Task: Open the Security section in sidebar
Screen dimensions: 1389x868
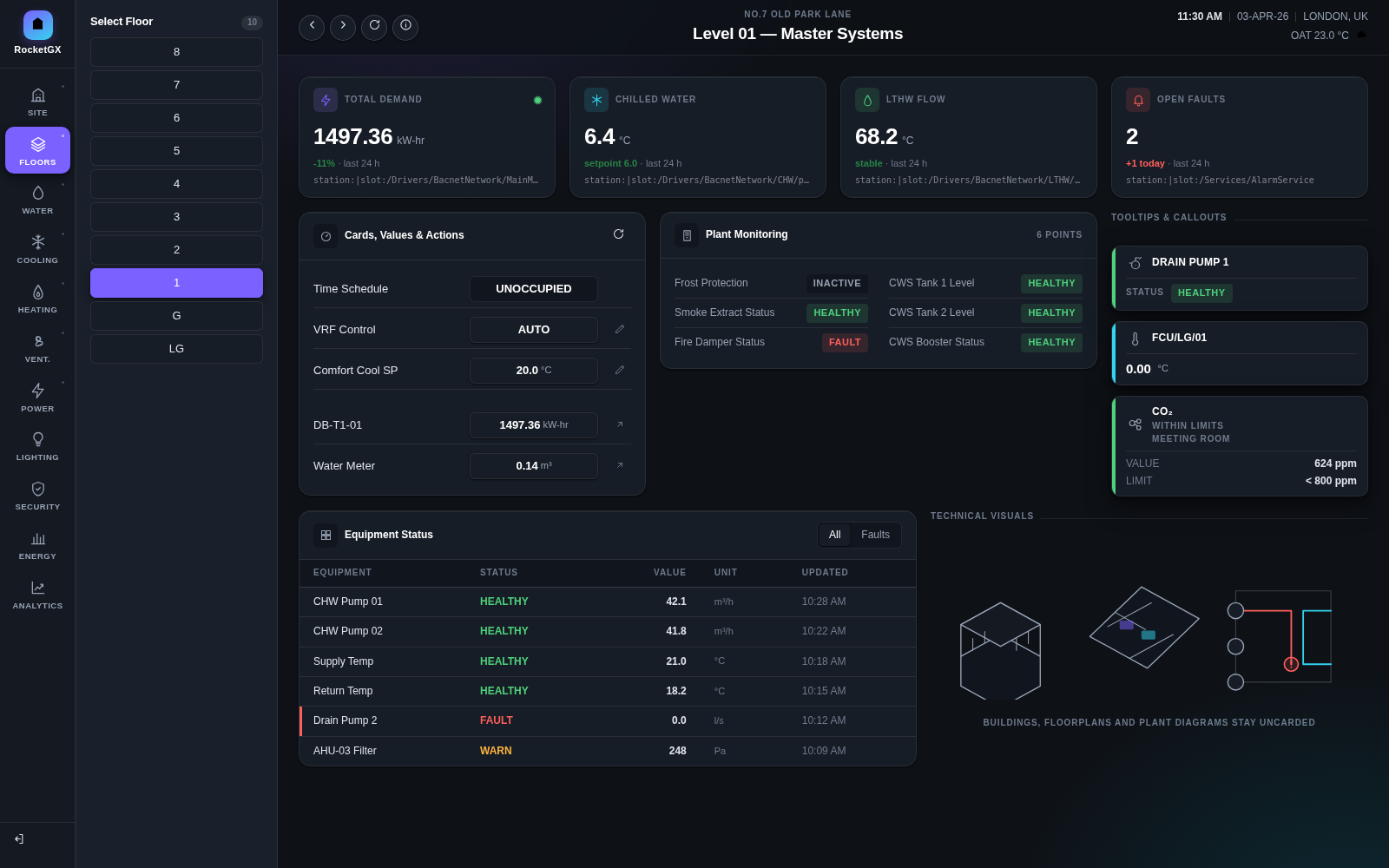Action: click(37, 496)
